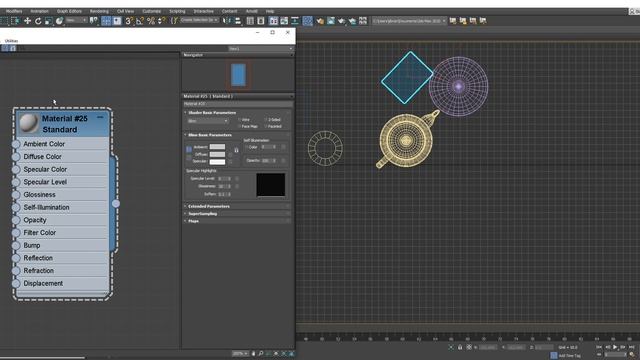Click the Pan hand tool in material editor footer
Image resolution: width=640 pixels, height=360 pixels.
[253, 353]
